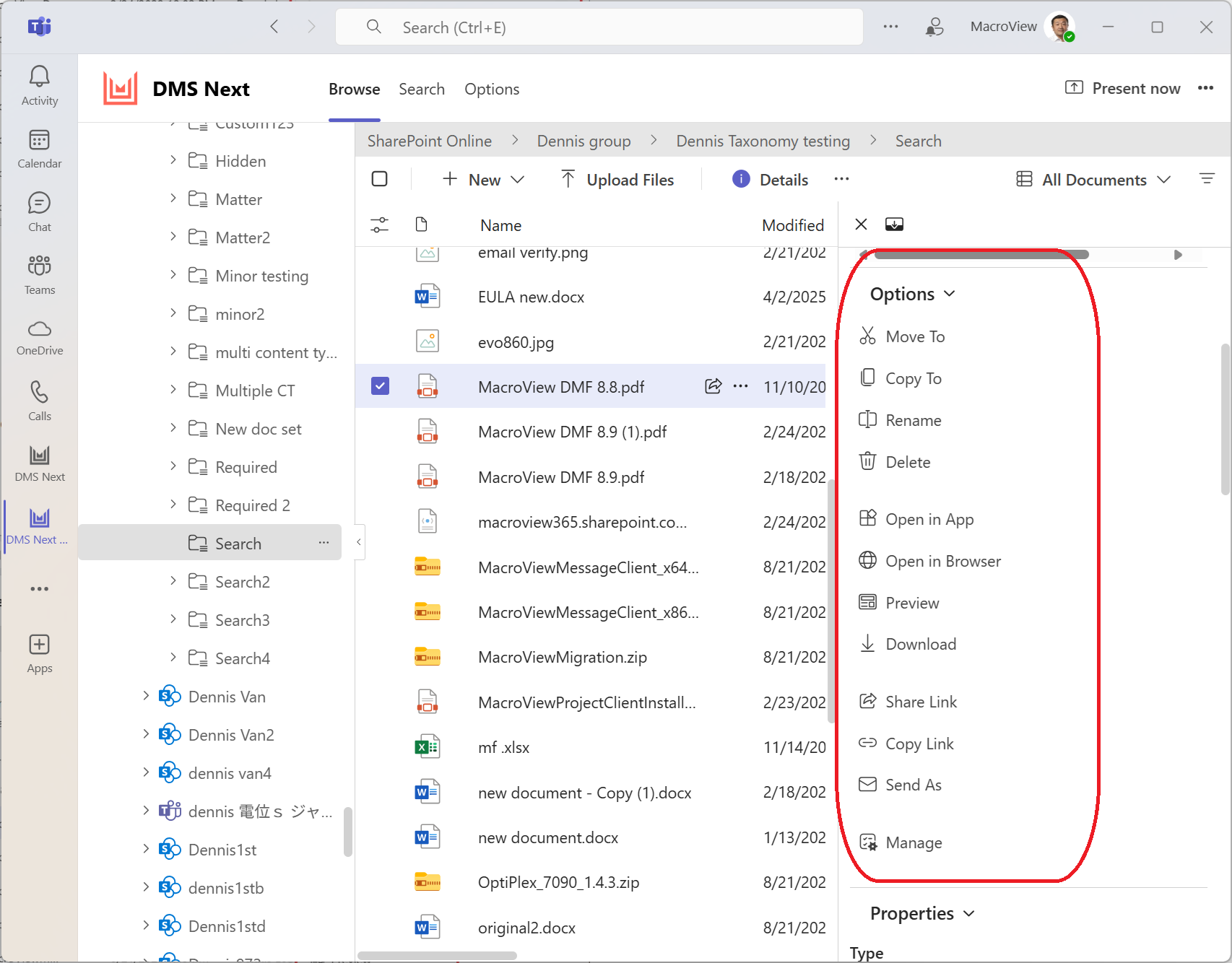
Task: Select the mf .xlsx file row
Action: pyautogui.click(x=591, y=747)
